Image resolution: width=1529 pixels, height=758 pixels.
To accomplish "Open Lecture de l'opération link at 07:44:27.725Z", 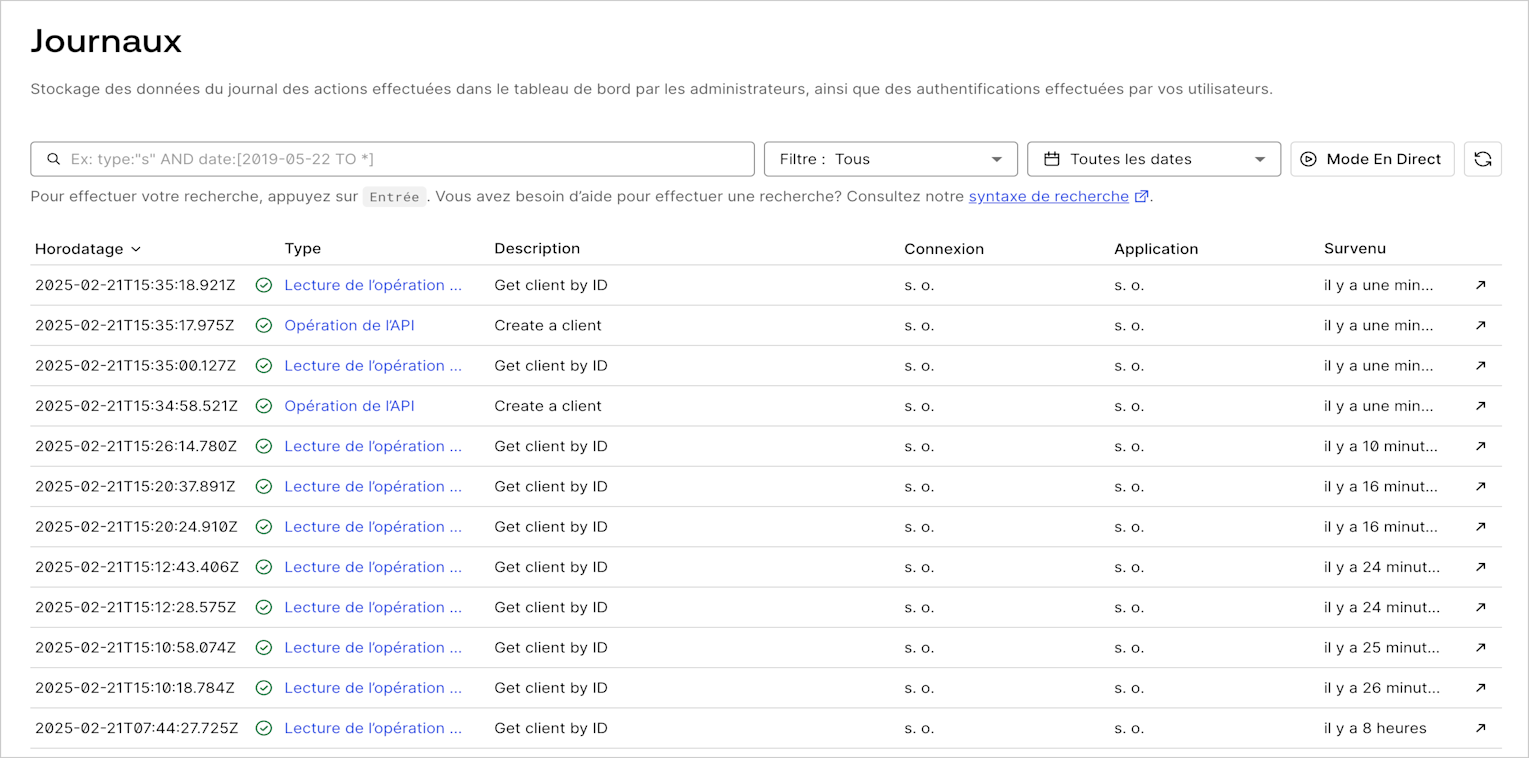I will click(x=373, y=728).
